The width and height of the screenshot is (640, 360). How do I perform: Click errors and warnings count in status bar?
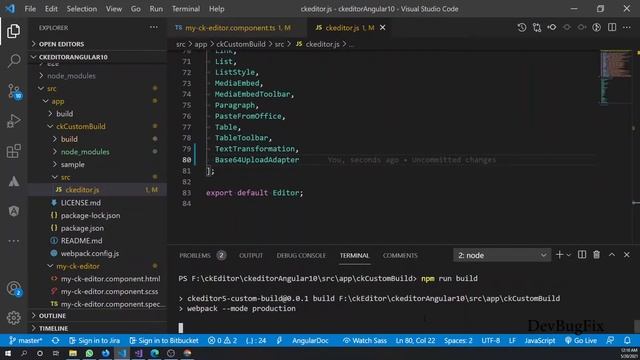pos(222,340)
